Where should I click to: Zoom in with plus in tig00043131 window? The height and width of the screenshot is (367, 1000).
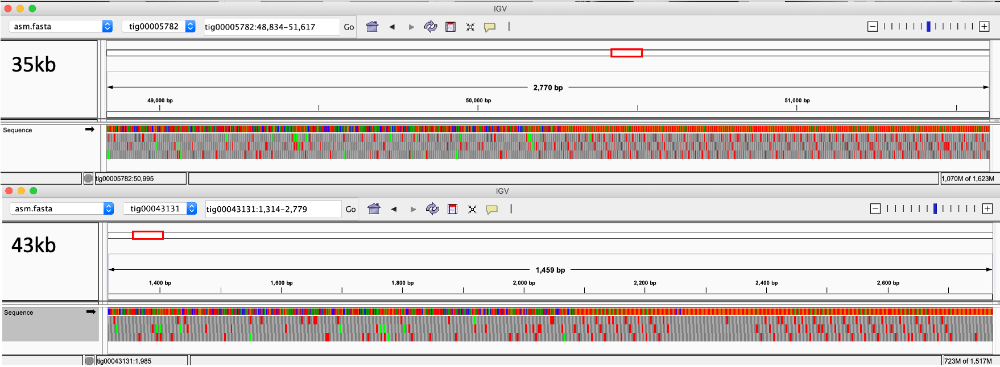click(987, 209)
